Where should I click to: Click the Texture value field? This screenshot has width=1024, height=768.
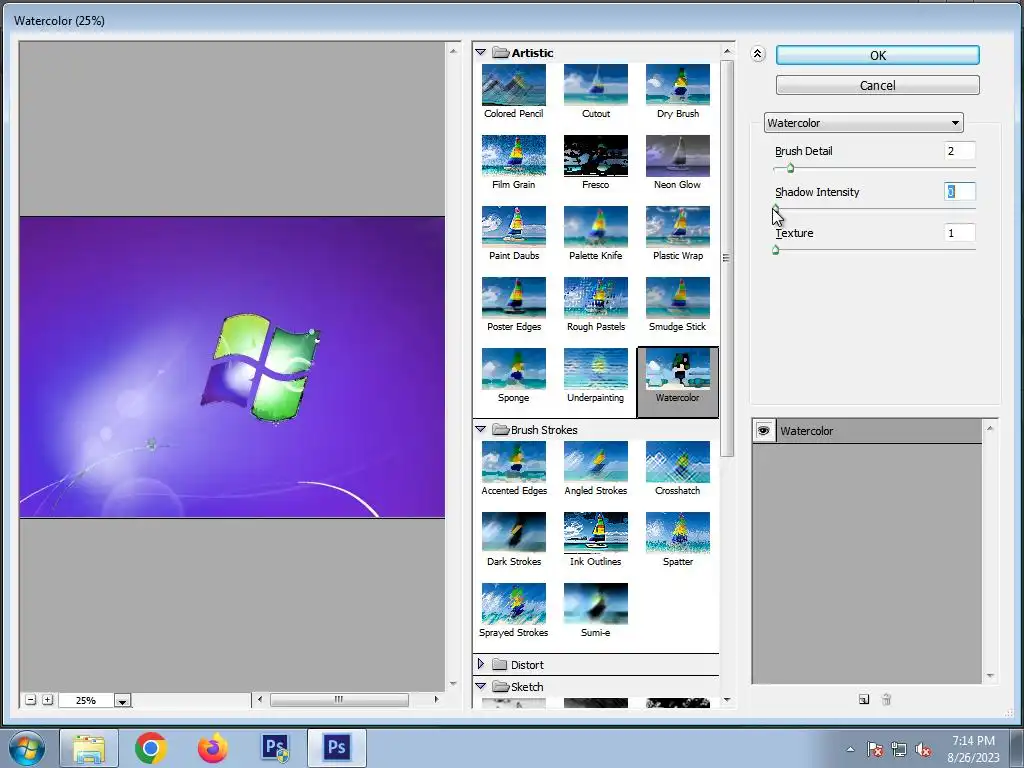pyautogui.click(x=959, y=233)
